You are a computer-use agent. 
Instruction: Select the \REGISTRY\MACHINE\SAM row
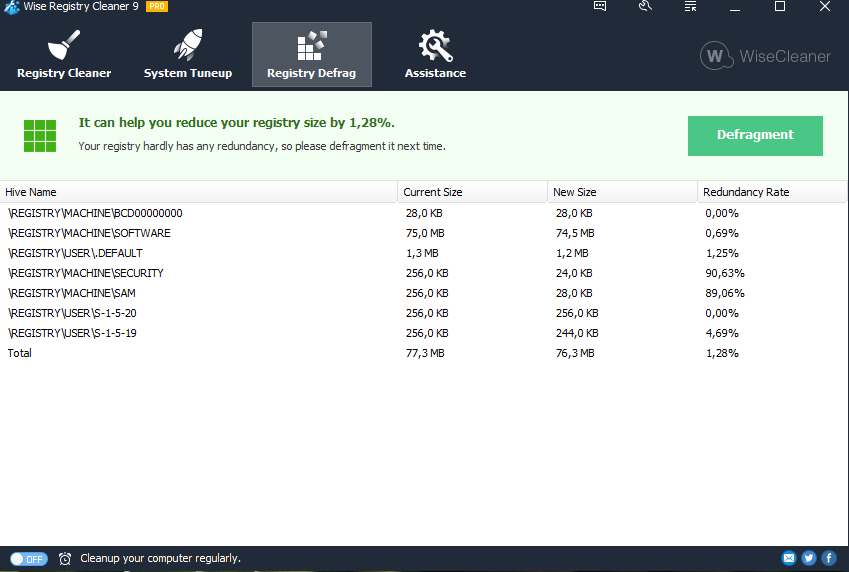click(423, 294)
